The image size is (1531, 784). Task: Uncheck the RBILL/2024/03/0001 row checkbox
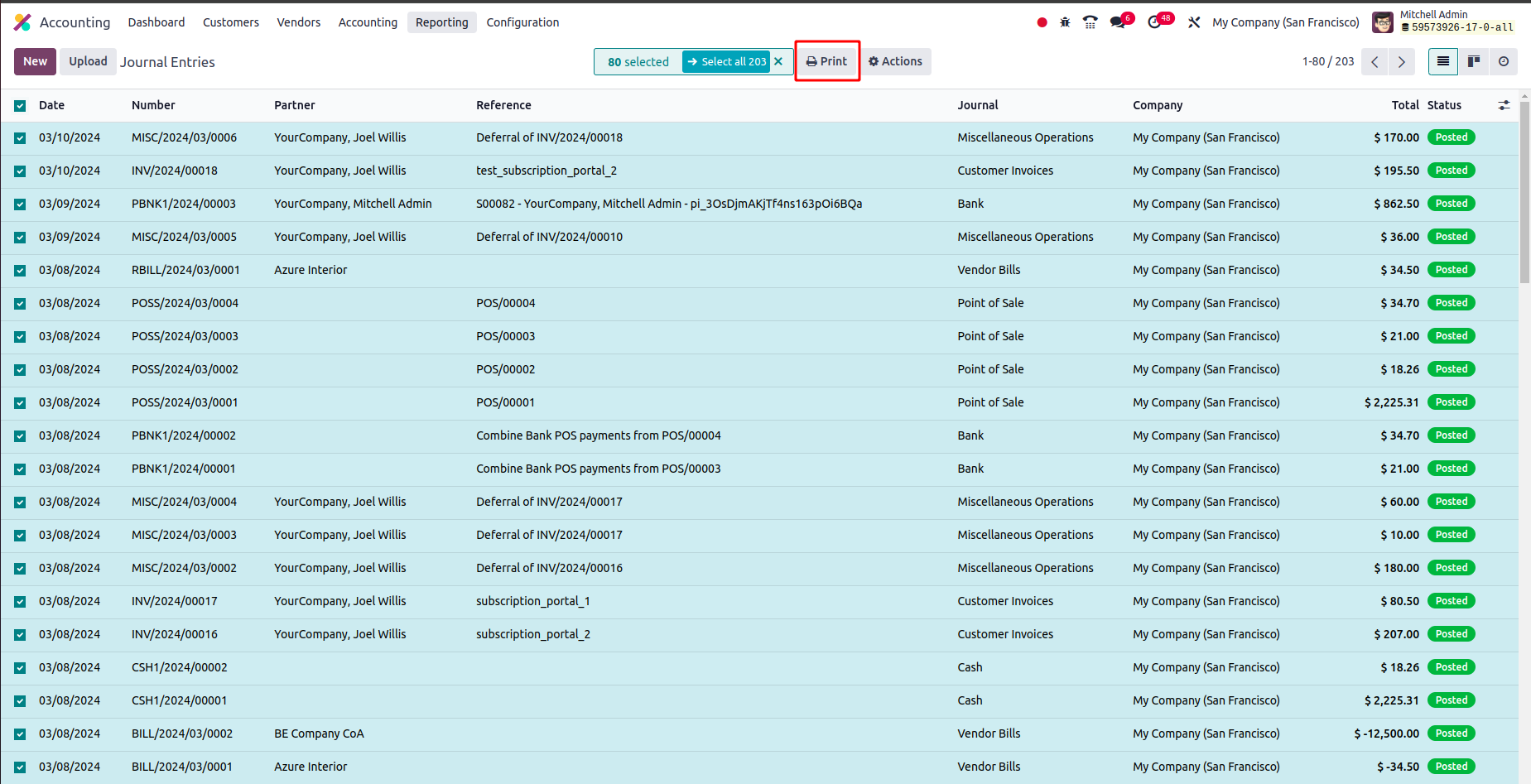(20, 271)
